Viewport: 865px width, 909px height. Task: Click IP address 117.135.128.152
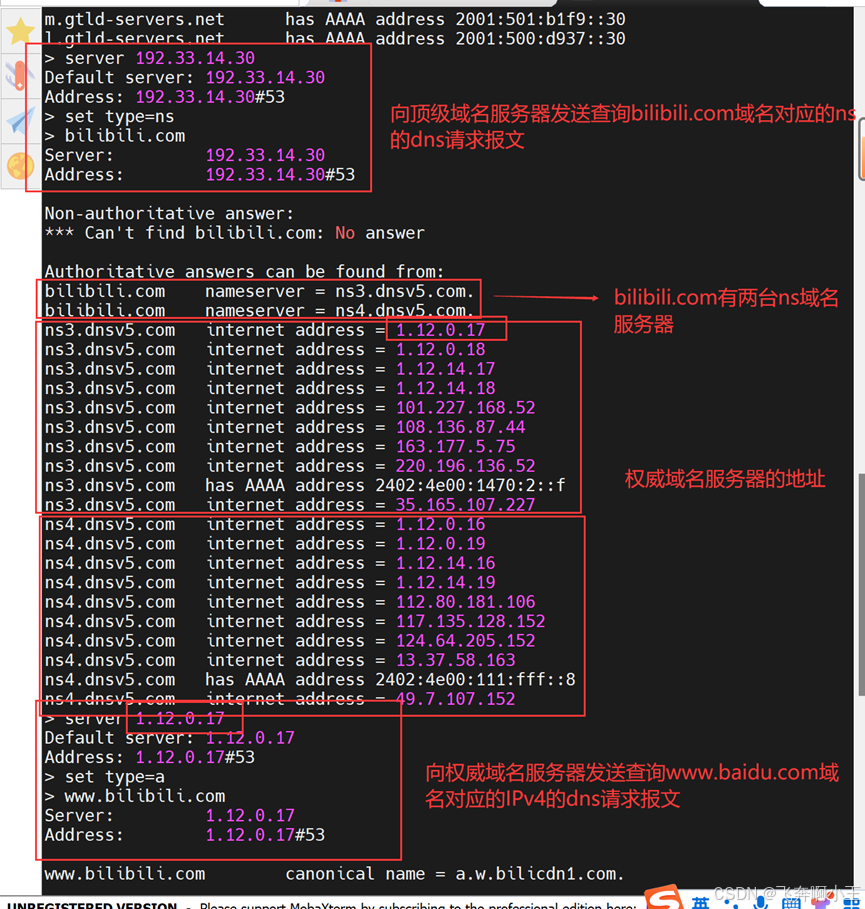(x=471, y=621)
